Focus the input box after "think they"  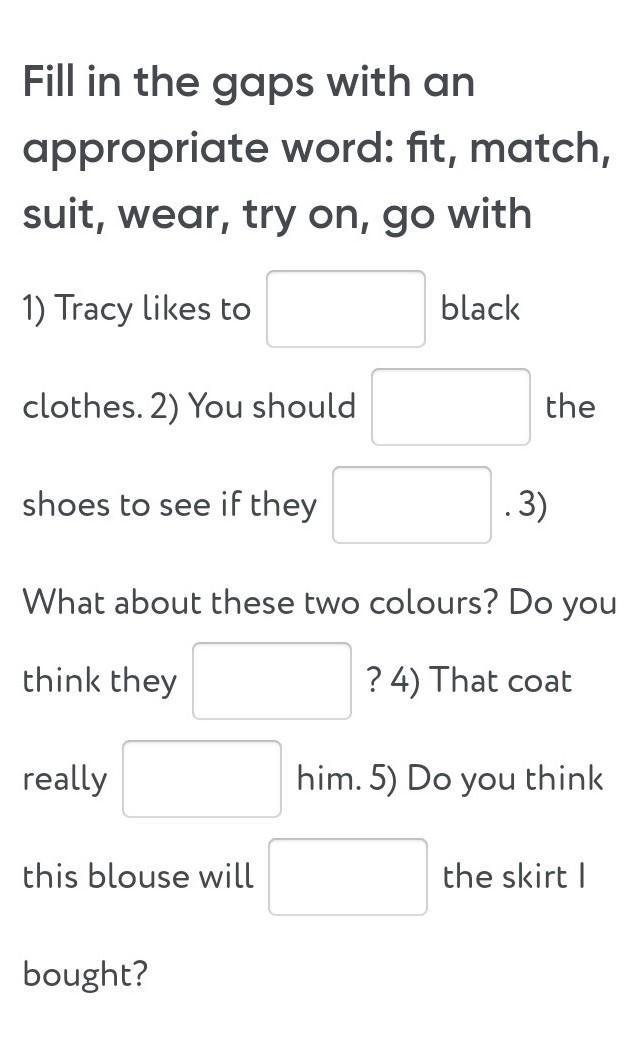coord(271,681)
